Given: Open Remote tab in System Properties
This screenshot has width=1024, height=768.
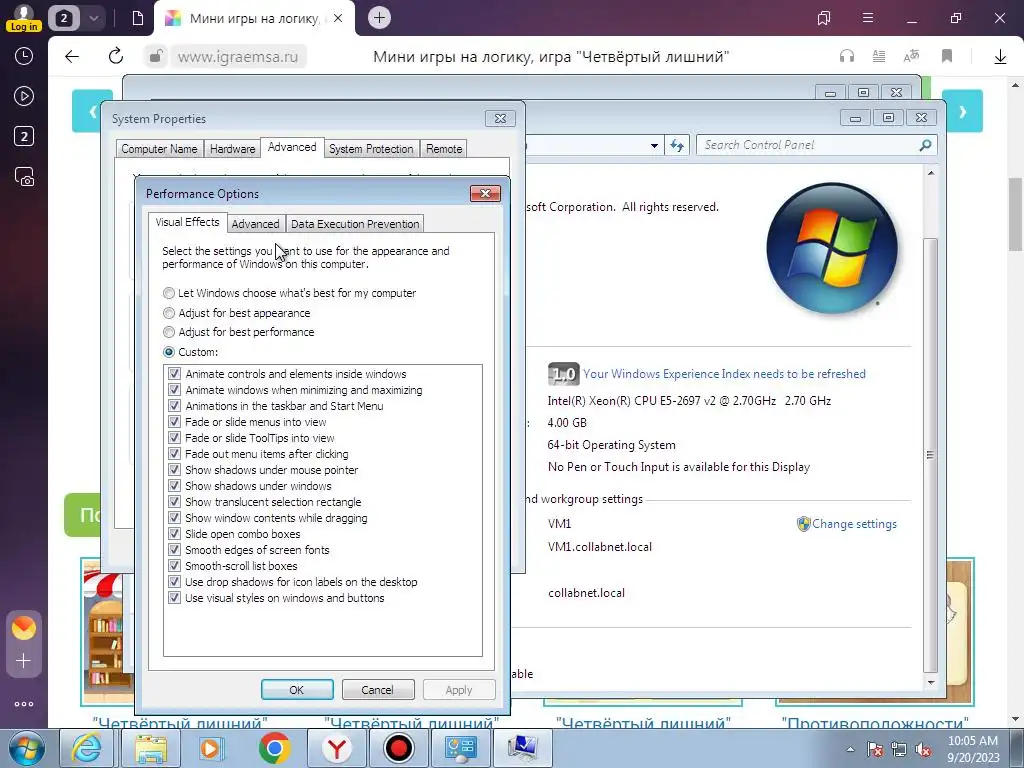Looking at the screenshot, I should [x=444, y=149].
